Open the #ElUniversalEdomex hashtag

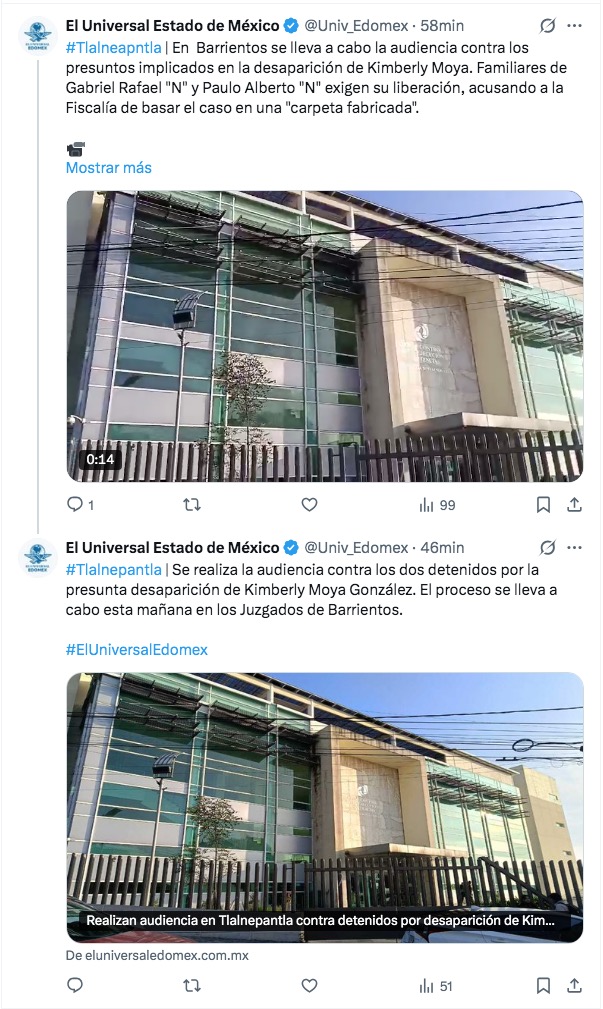click(136, 649)
